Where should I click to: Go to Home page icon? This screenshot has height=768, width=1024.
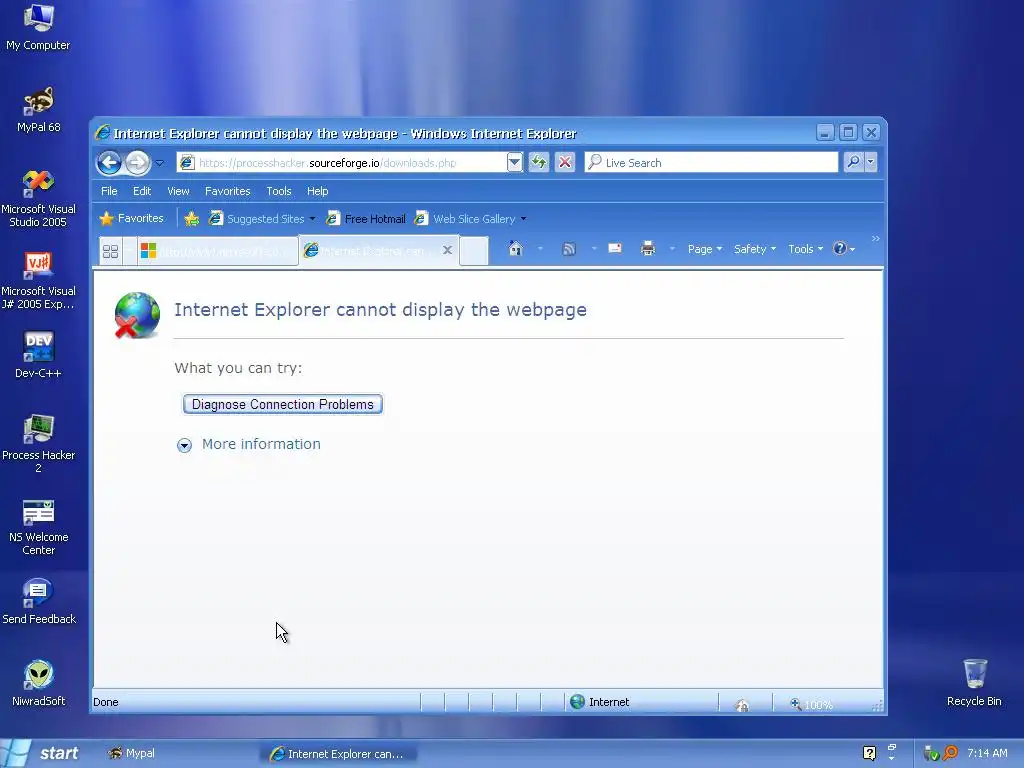tap(516, 249)
